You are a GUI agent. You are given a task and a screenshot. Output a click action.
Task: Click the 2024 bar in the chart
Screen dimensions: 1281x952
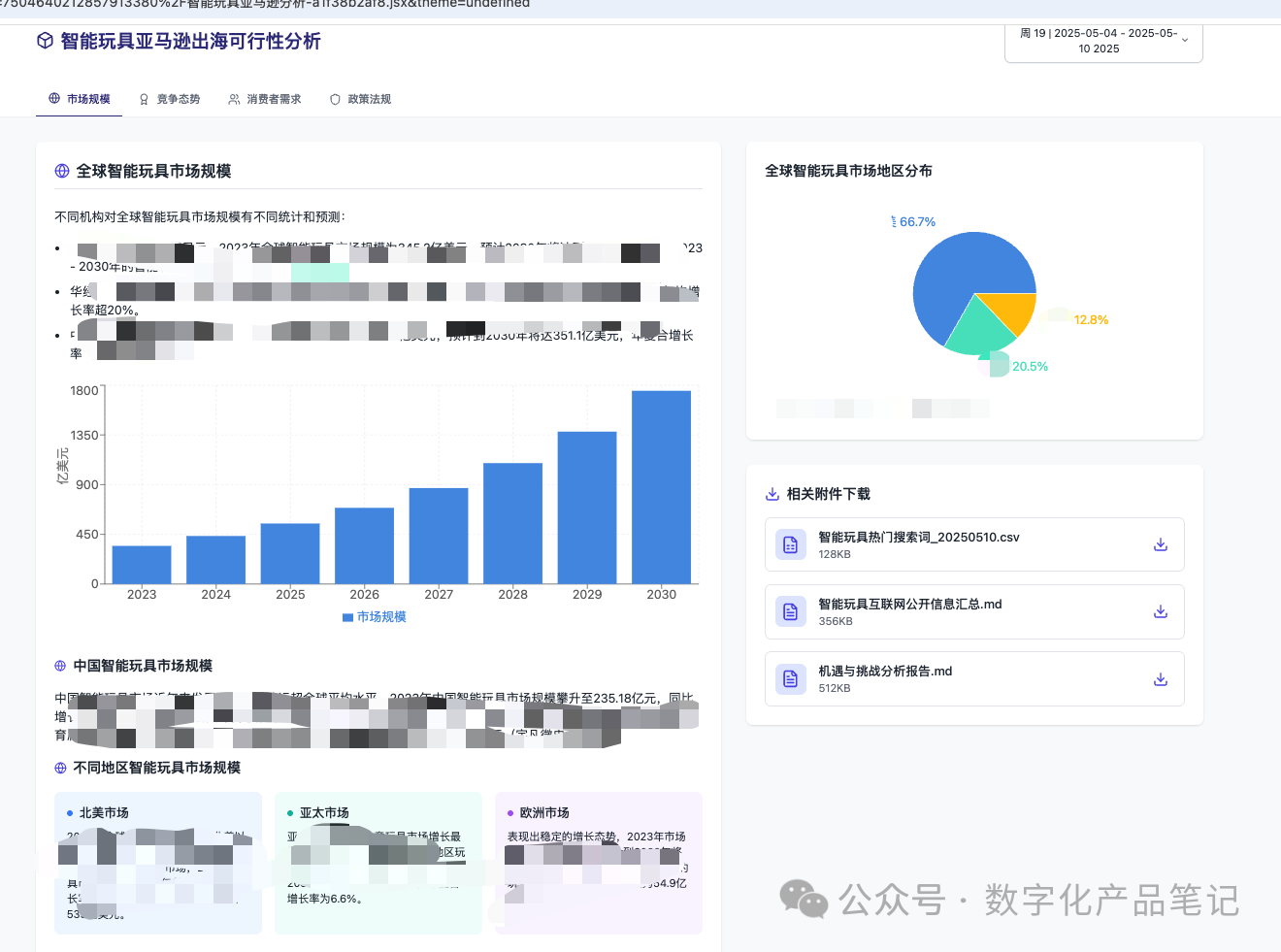click(215, 560)
